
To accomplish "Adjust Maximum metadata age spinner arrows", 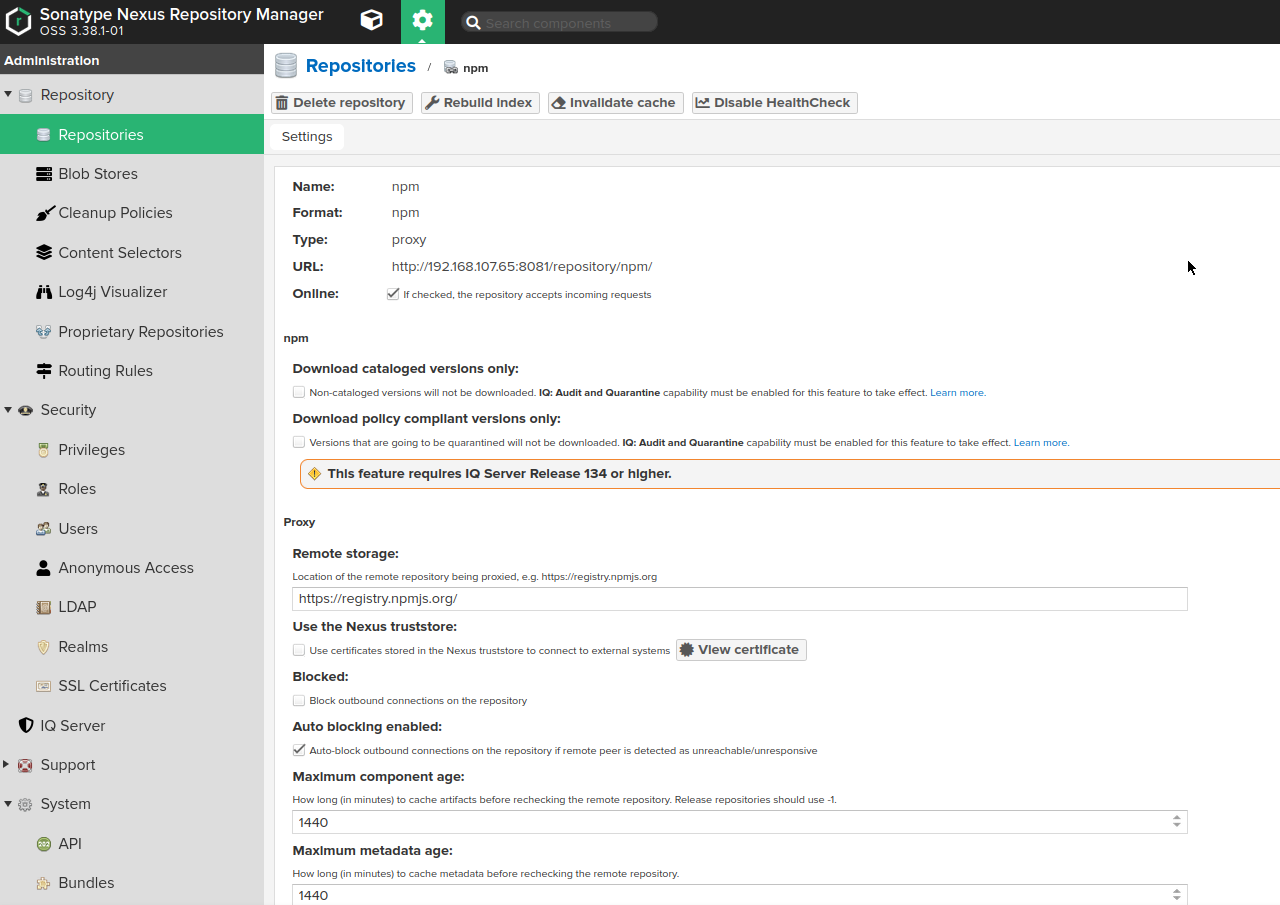I will coord(1177,895).
